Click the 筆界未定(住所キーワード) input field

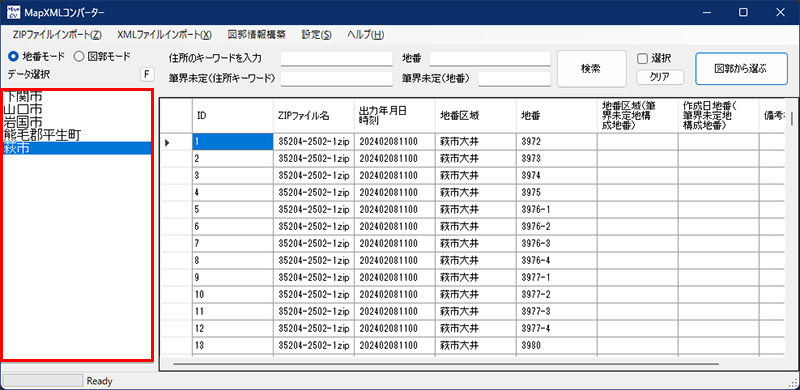point(337,79)
